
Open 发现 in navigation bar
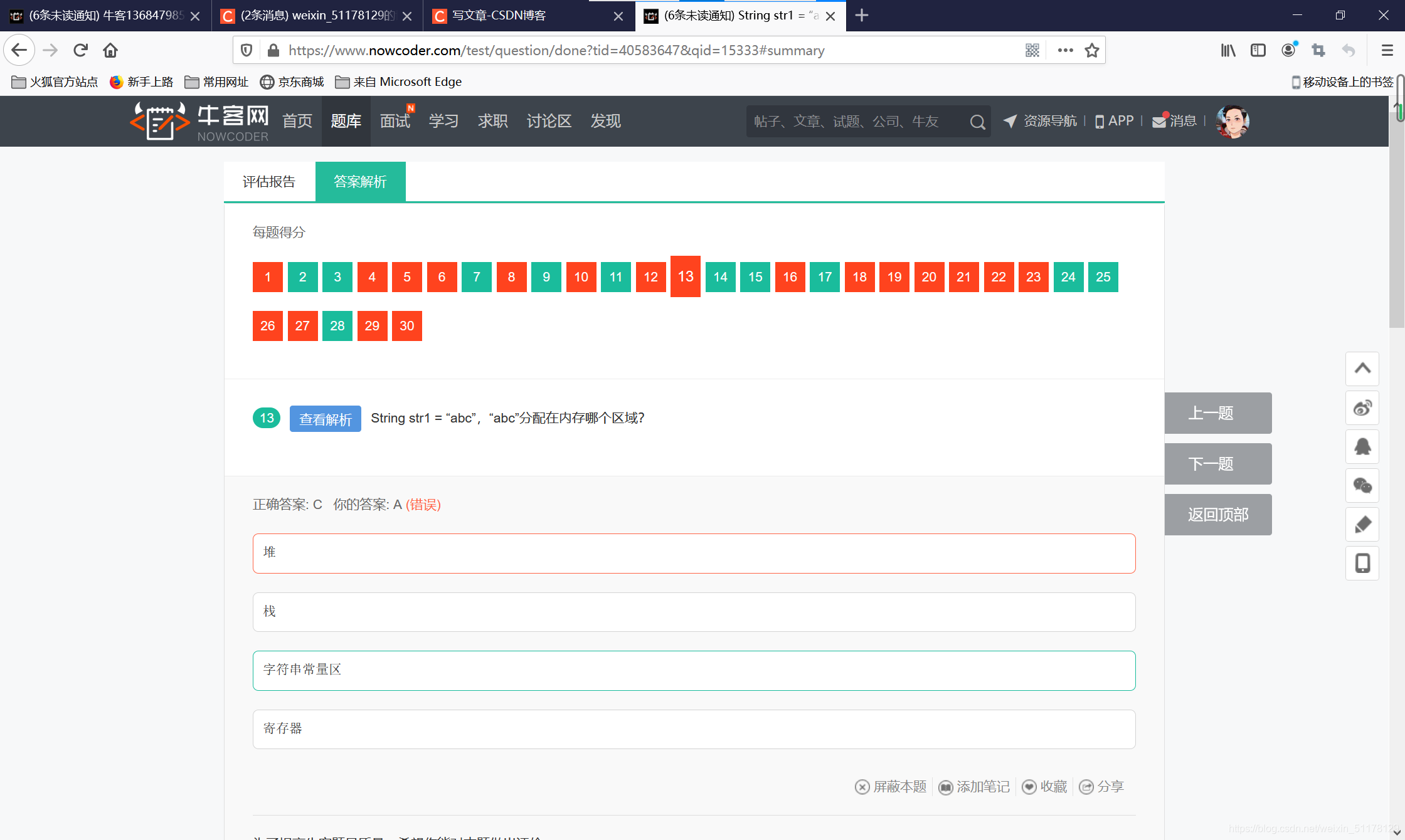pyautogui.click(x=606, y=121)
